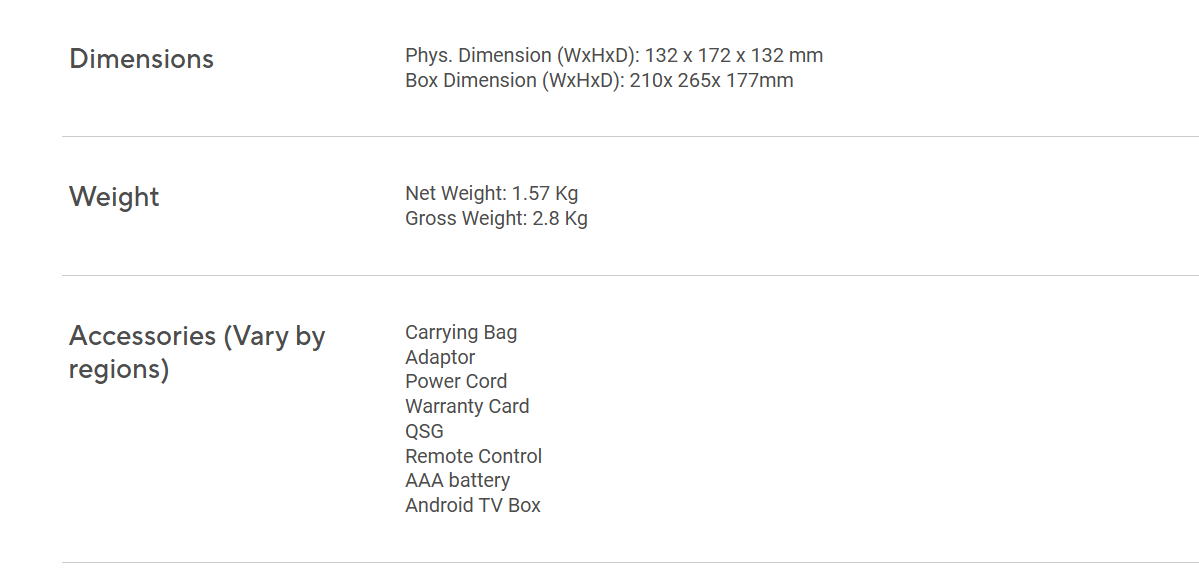The image size is (1199, 581).
Task: Click the Dimensions section heading
Action: pyautogui.click(x=141, y=59)
